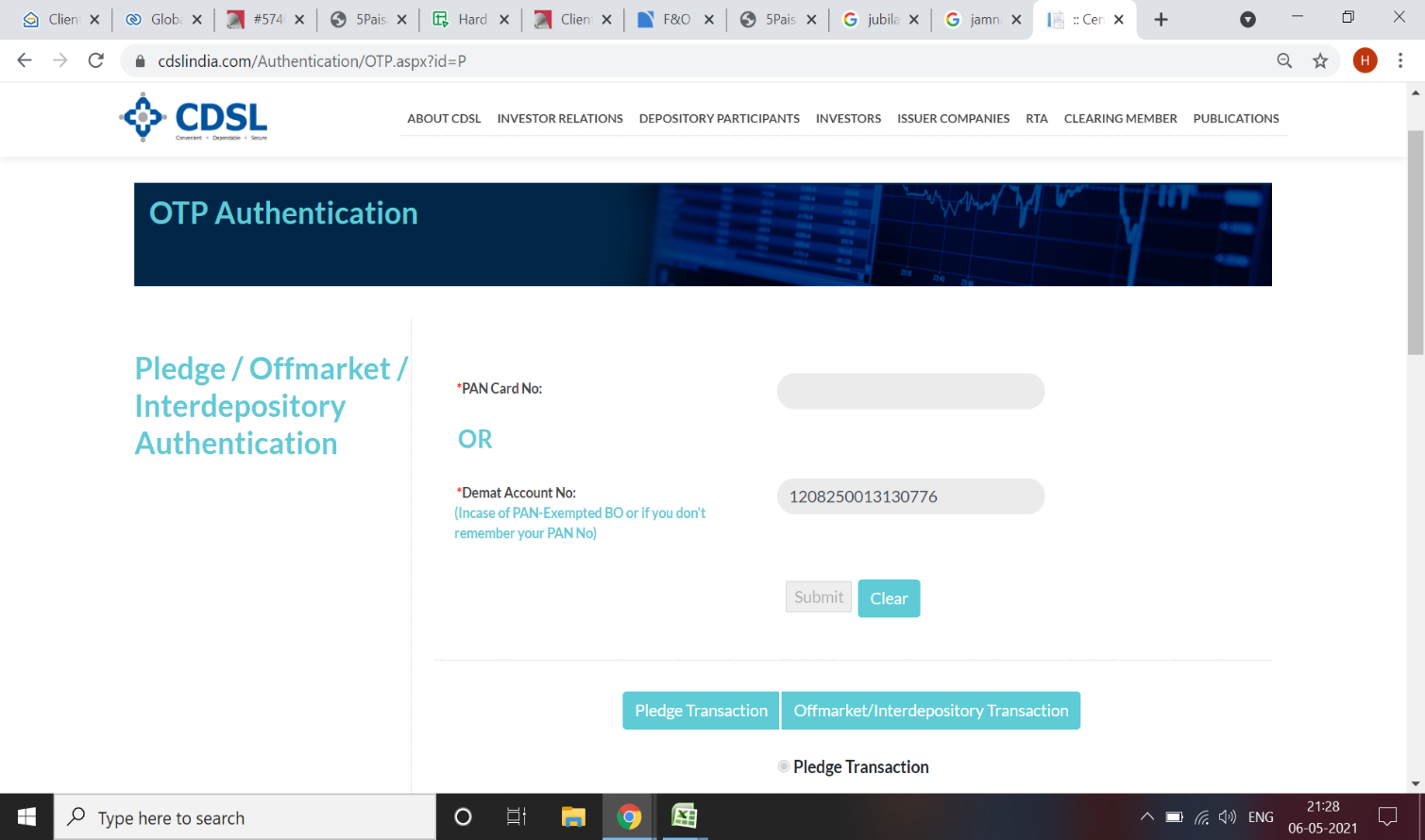Image resolution: width=1425 pixels, height=840 pixels.
Task: Close the current CDSL tab
Action: pyautogui.click(x=1118, y=19)
